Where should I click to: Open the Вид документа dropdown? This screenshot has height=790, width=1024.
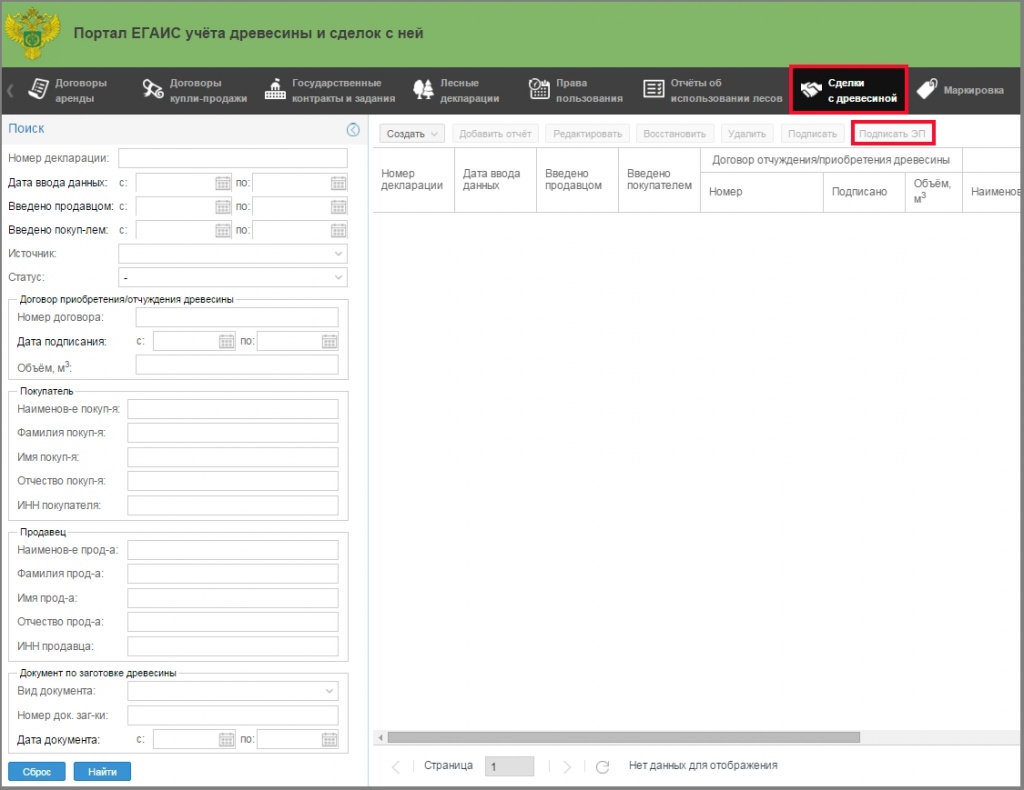point(330,691)
